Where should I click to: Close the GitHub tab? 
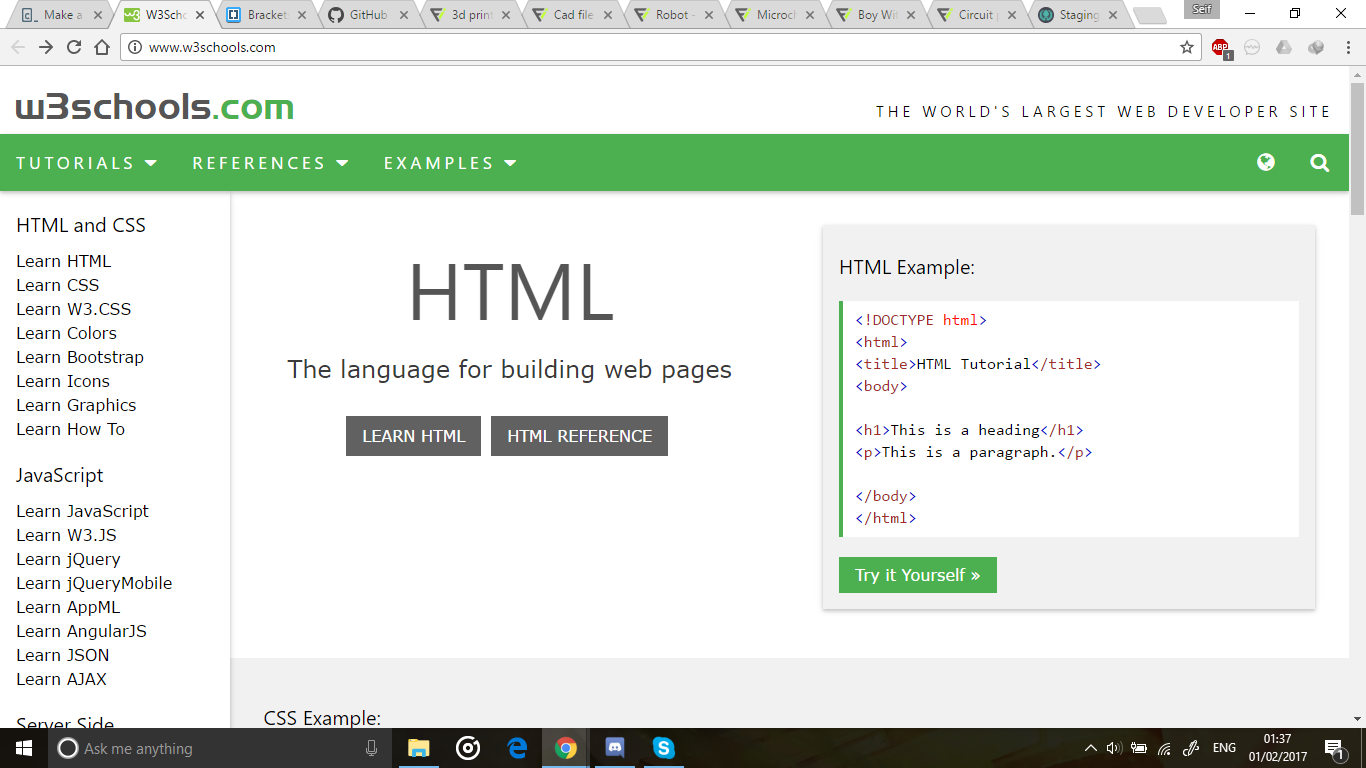click(404, 15)
